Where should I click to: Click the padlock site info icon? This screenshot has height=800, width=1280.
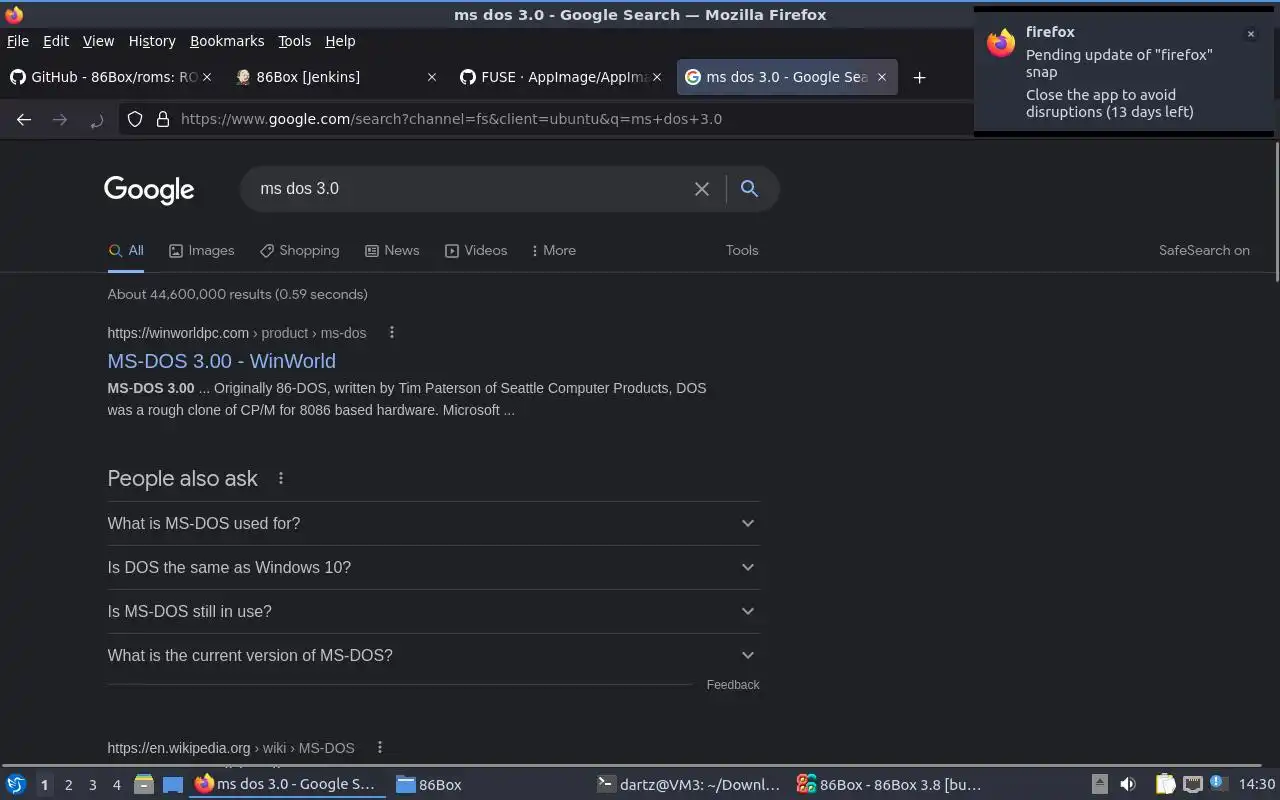tap(162, 119)
